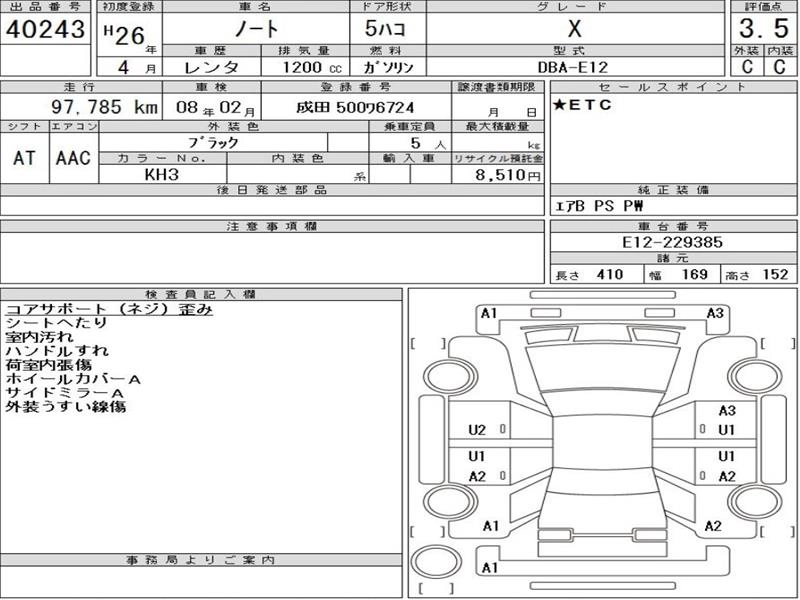This screenshot has width=800, height=600.
Task: Select the note ハンドルすれ
Action: pyautogui.click(x=57, y=351)
